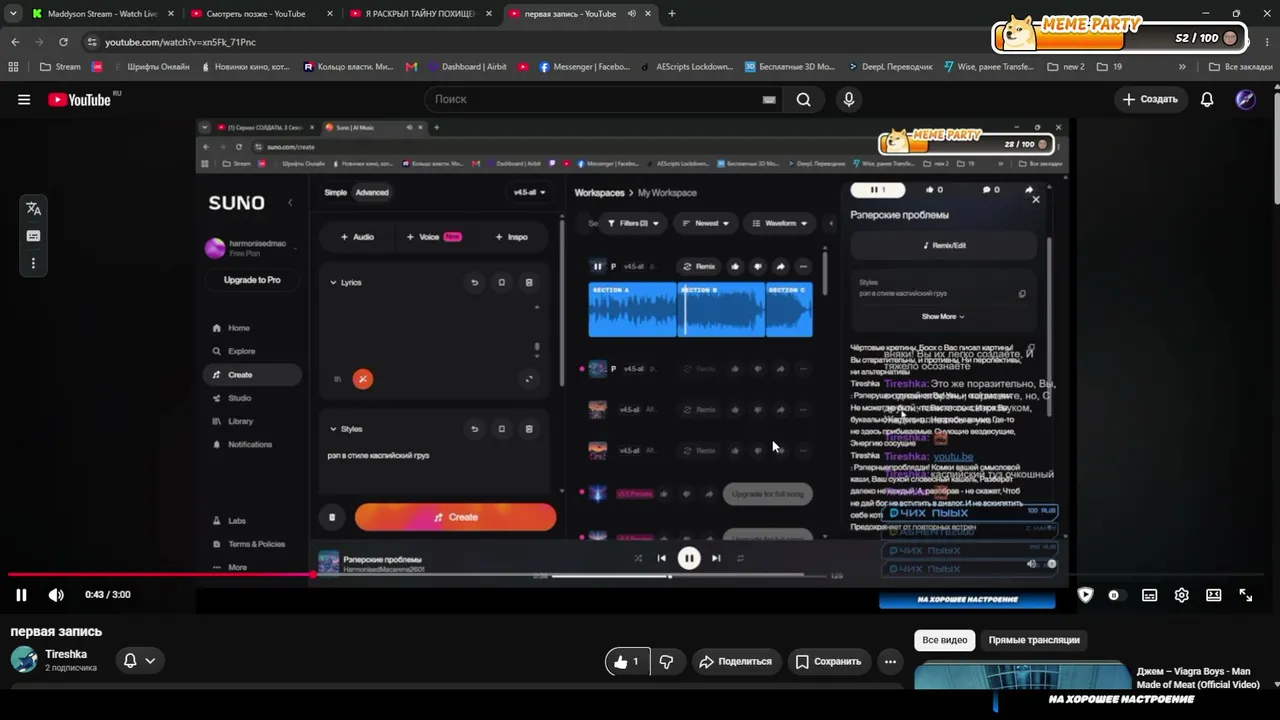Open the Tireshka channel name link

pyautogui.click(x=66, y=654)
